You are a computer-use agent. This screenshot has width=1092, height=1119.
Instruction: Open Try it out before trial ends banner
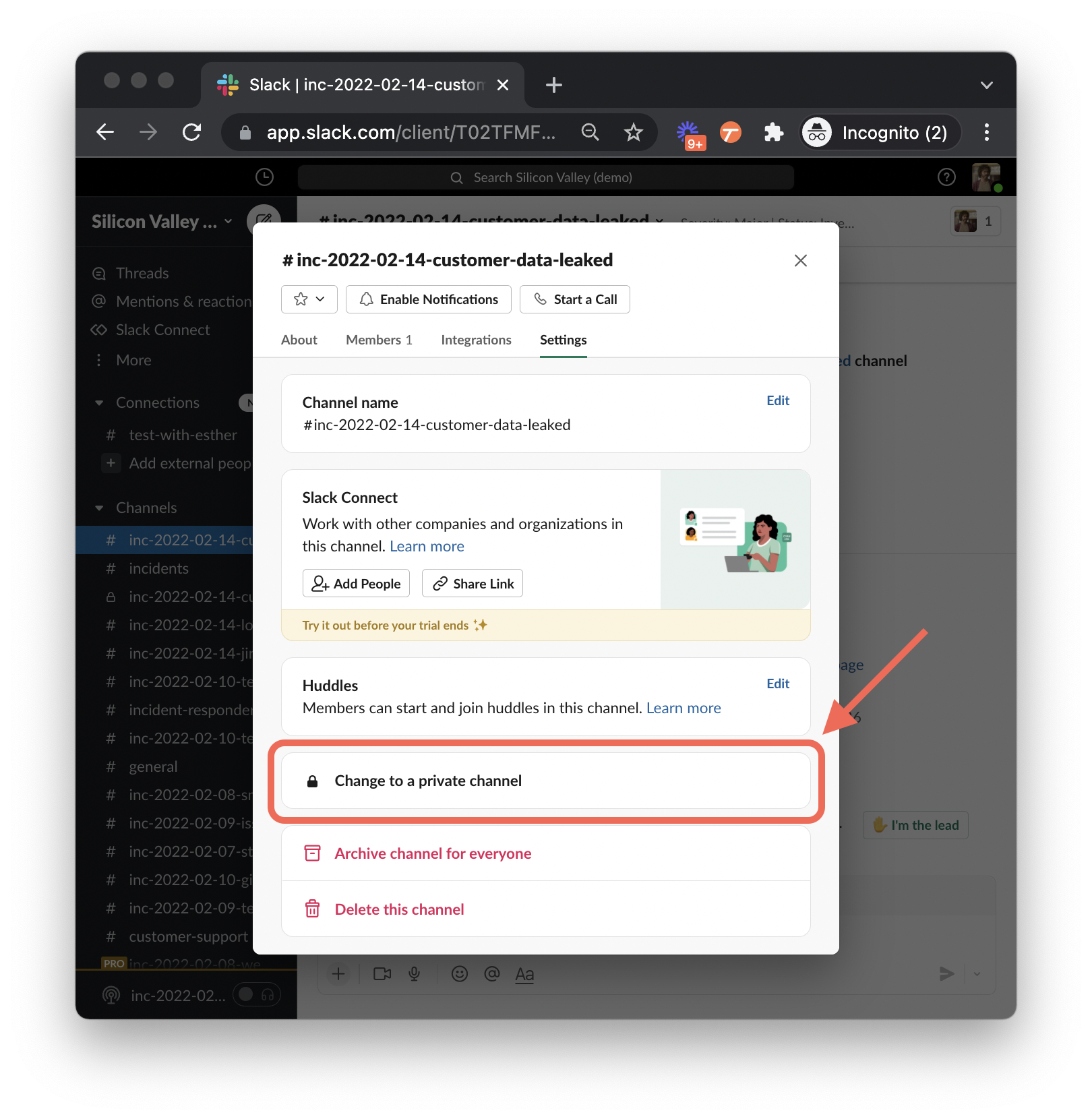[x=546, y=625]
